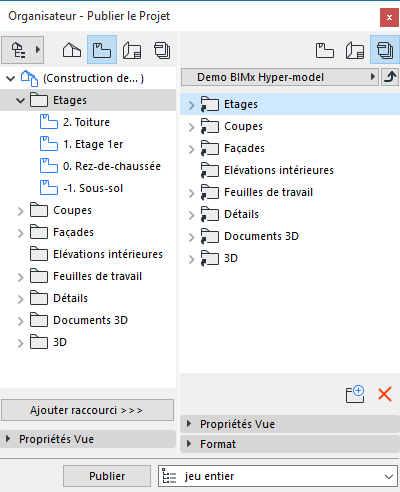The height and width of the screenshot is (492, 400).
Task: Select the right Documents 3D item
Action: point(261,236)
